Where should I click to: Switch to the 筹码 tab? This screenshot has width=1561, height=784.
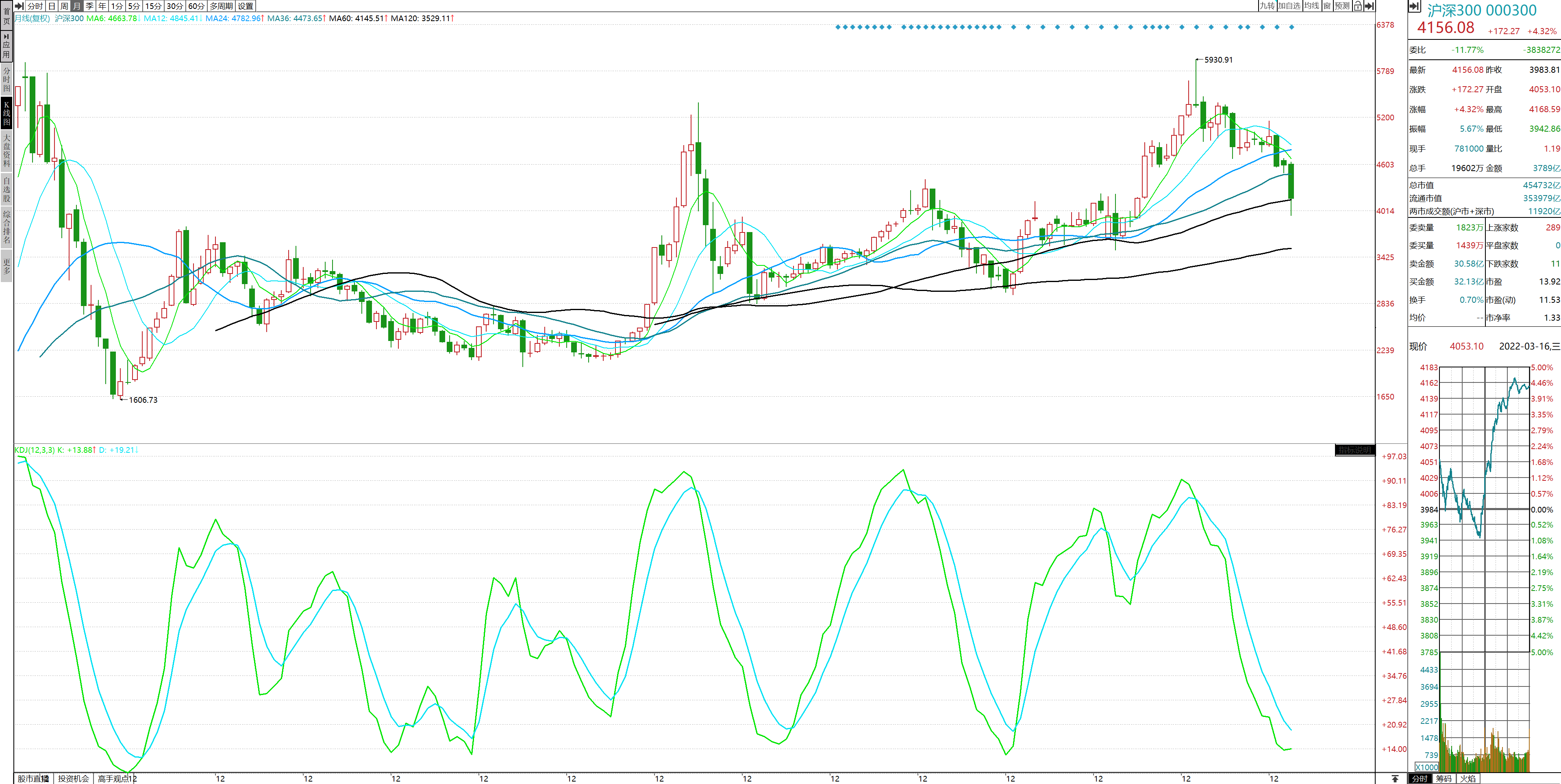(x=1444, y=779)
